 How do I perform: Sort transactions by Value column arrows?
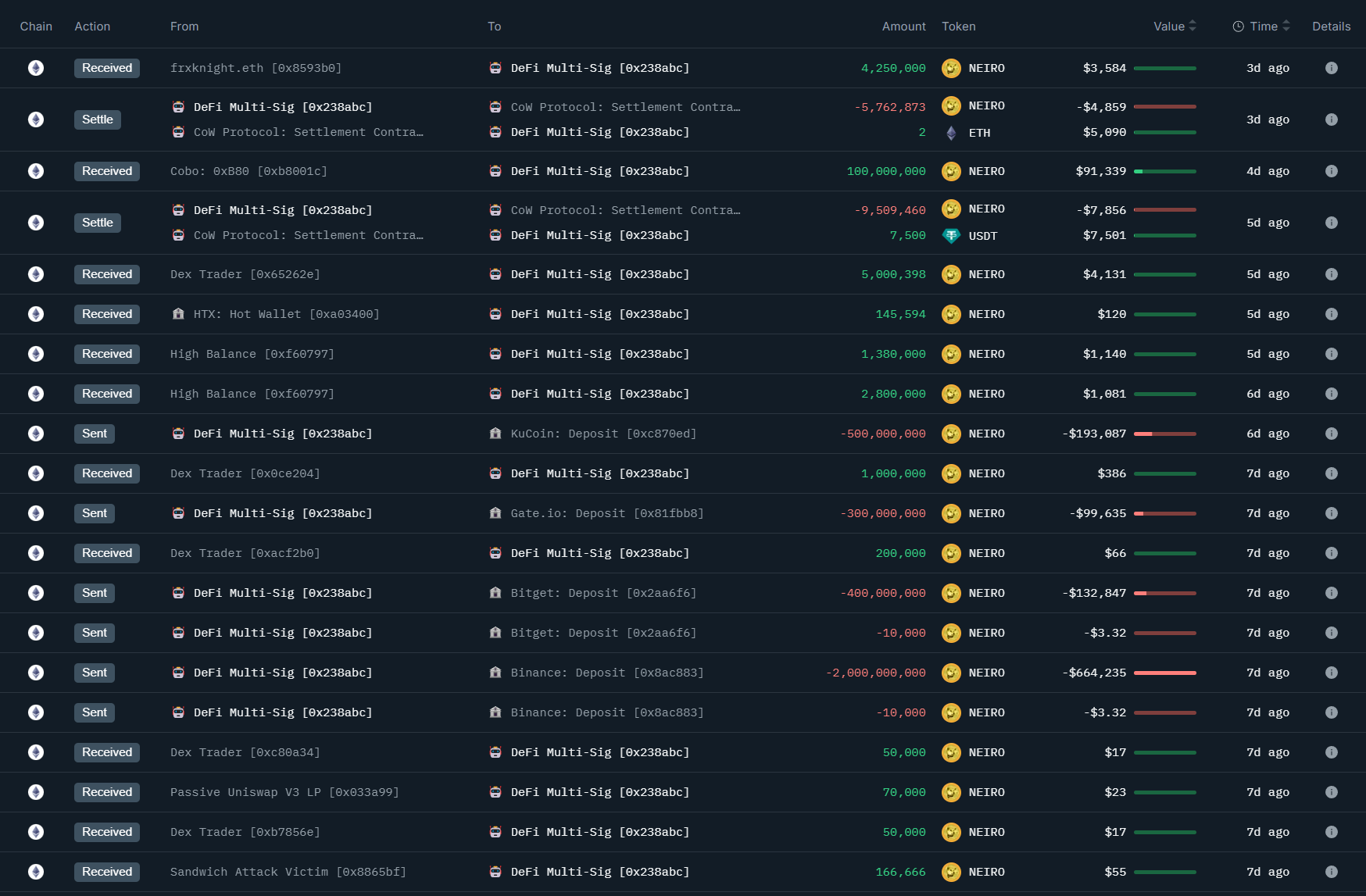1193,27
